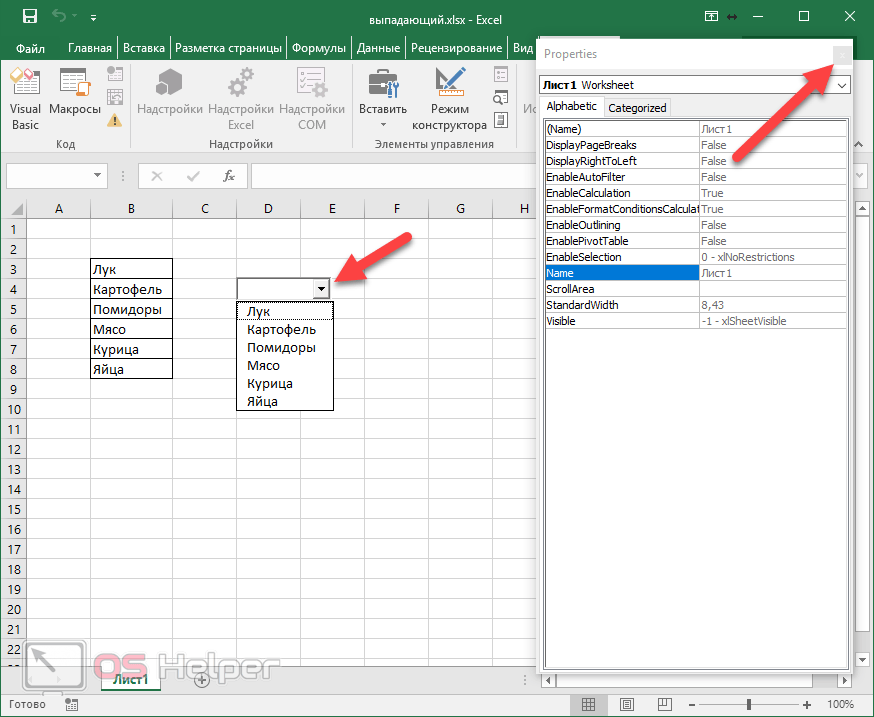Open the Макросы (Macros) dialog

(x=74, y=98)
